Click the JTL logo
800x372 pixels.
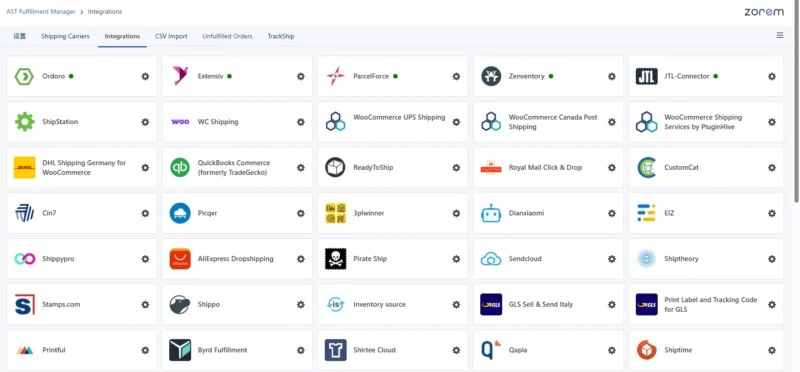(646, 77)
